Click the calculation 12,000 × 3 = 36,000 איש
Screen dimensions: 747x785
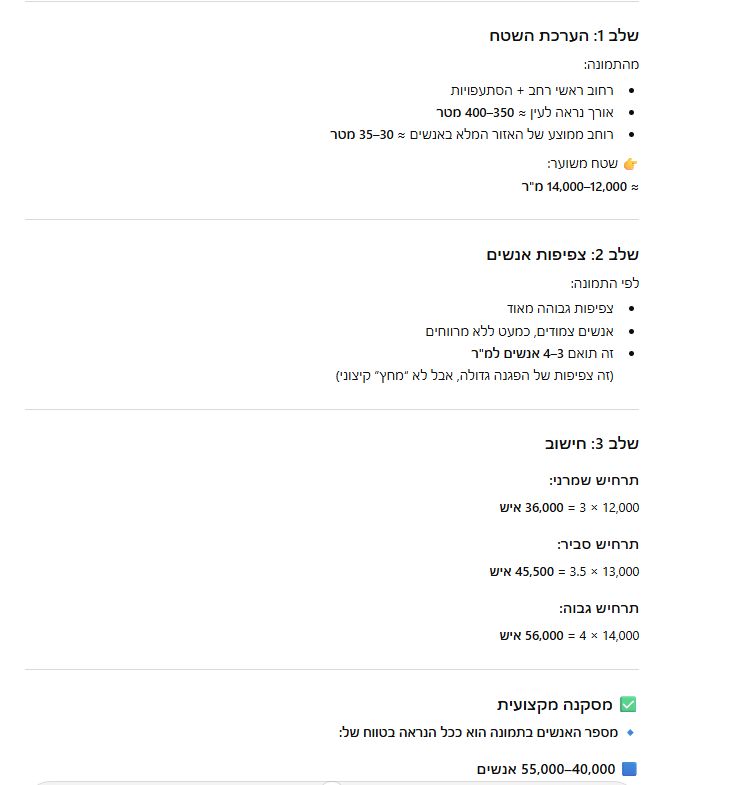tap(569, 508)
